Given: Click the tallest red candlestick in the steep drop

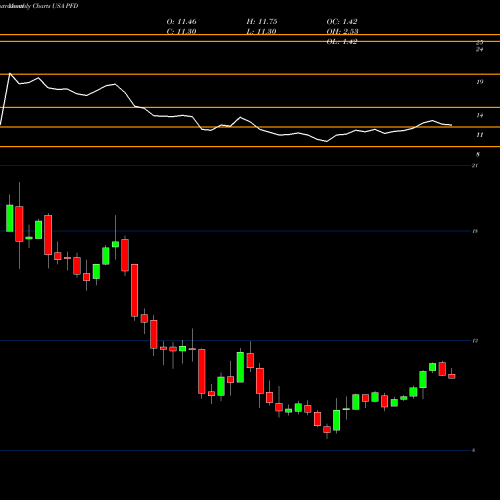Looking at the screenshot, I should tap(134, 290).
